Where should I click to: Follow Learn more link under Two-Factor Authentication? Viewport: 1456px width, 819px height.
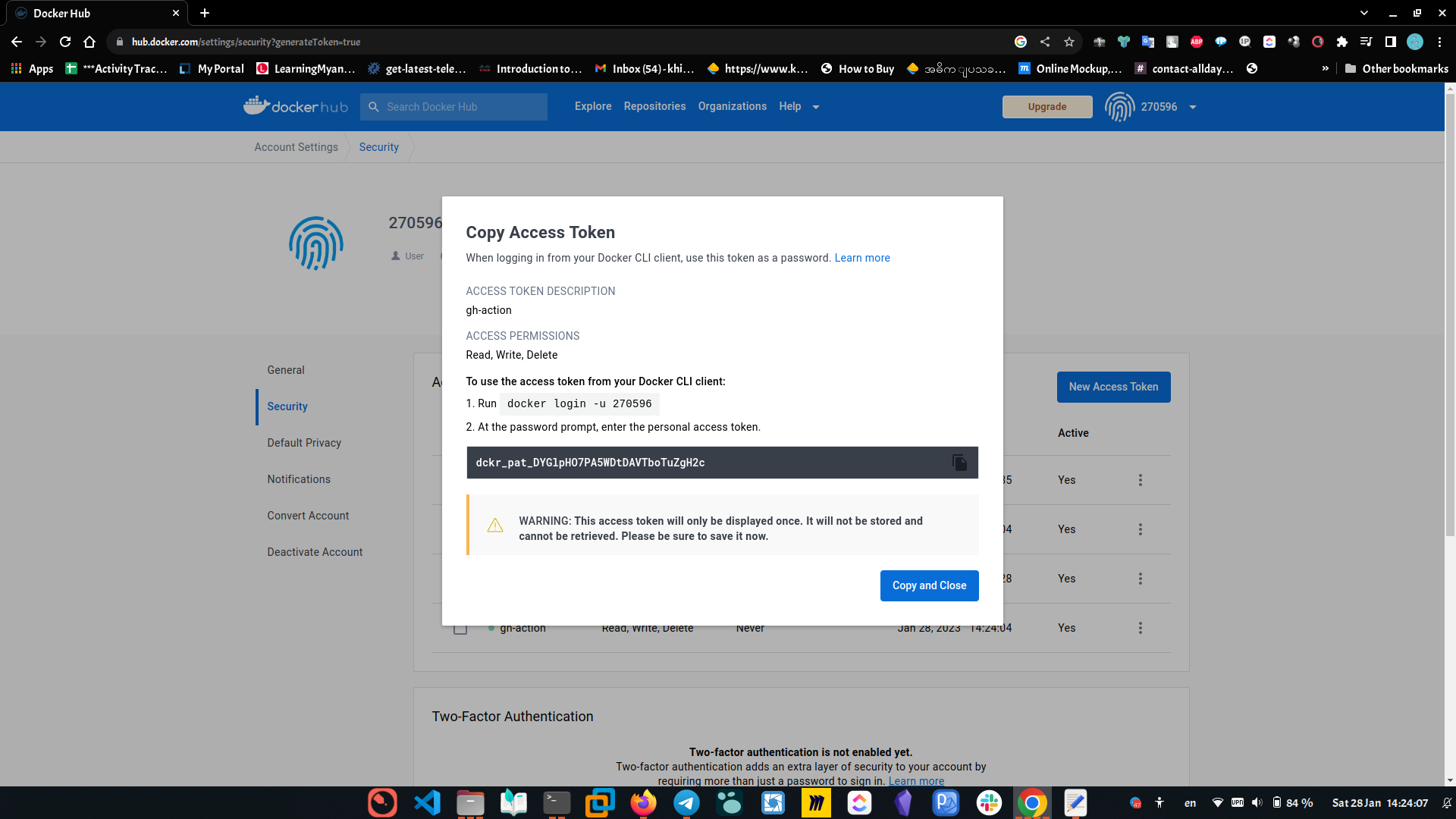[916, 781]
